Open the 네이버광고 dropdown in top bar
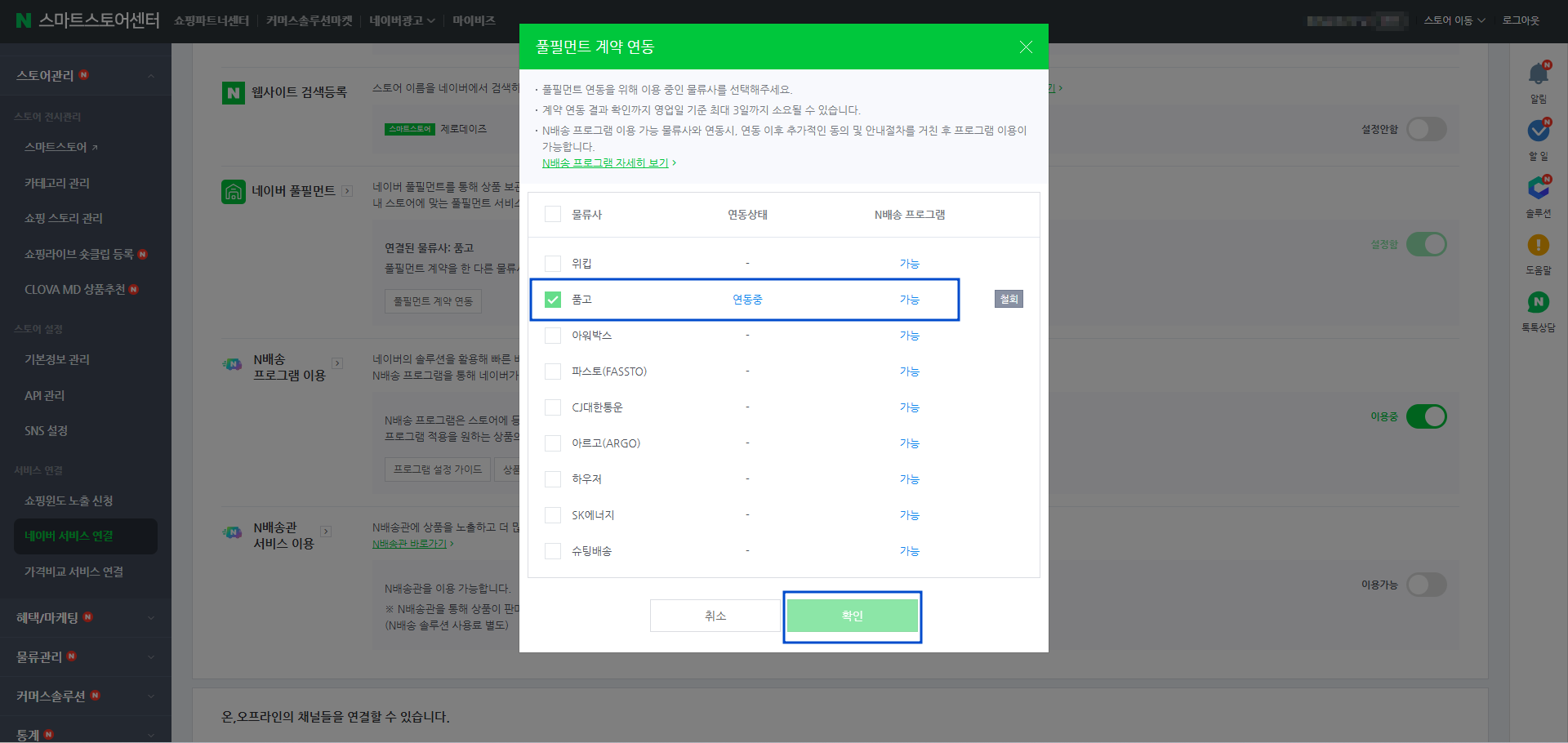This screenshot has width=1568, height=743. (402, 20)
